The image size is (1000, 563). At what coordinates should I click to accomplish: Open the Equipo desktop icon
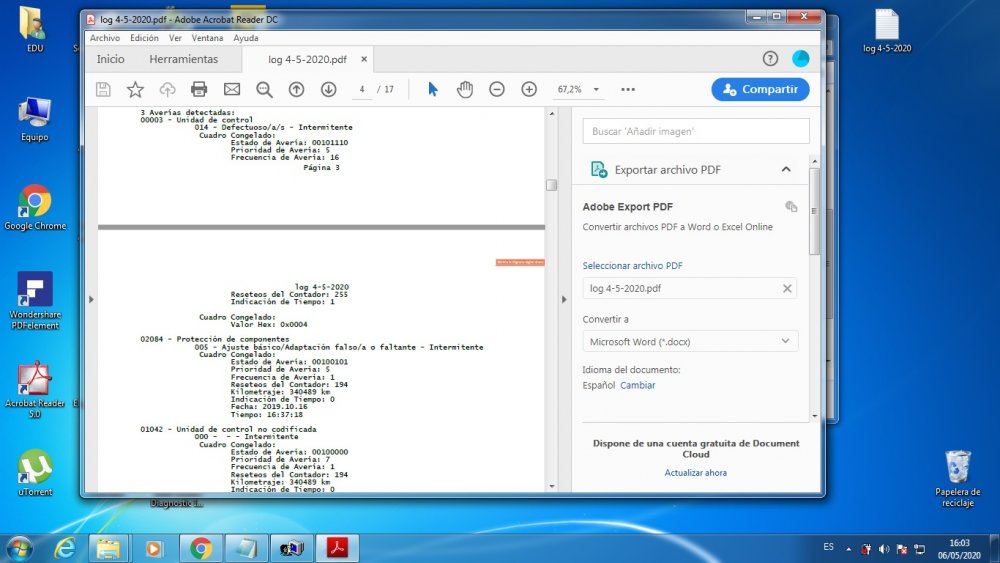(34, 119)
